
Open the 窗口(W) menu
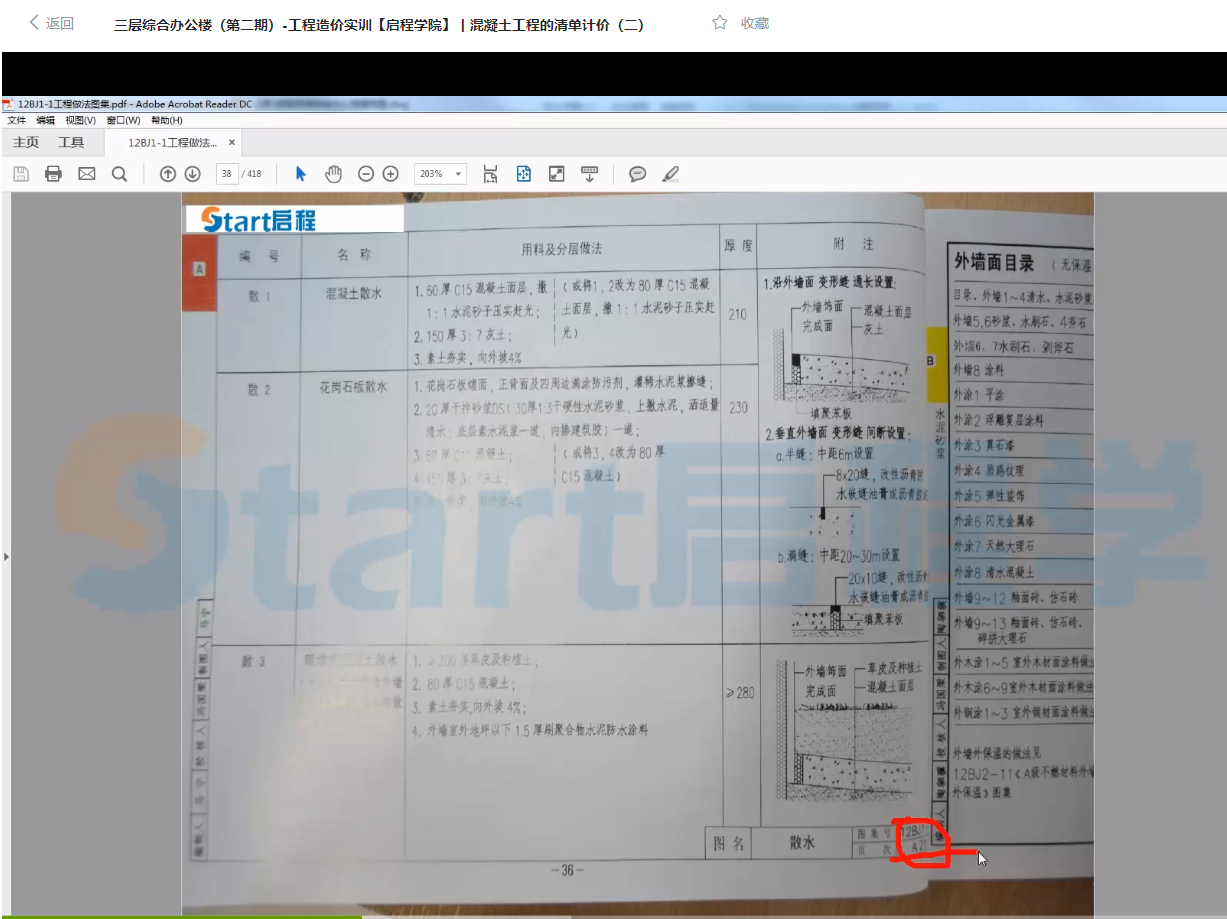(x=123, y=120)
